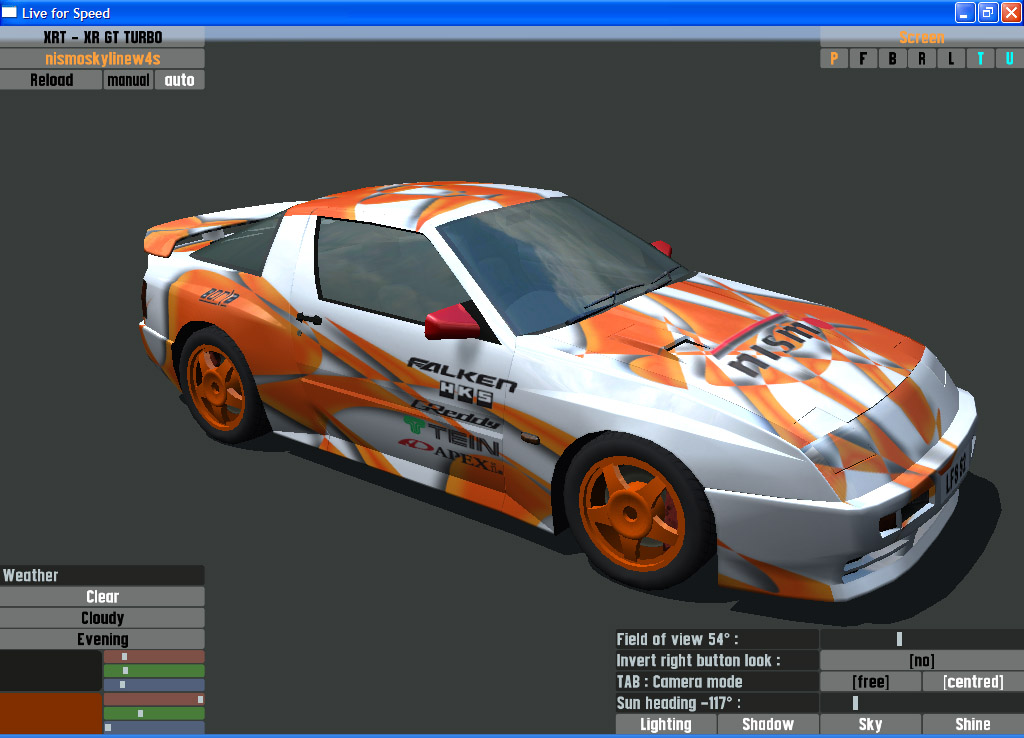Select the T top view button
This screenshot has width=1024, height=738.
pos(980,59)
